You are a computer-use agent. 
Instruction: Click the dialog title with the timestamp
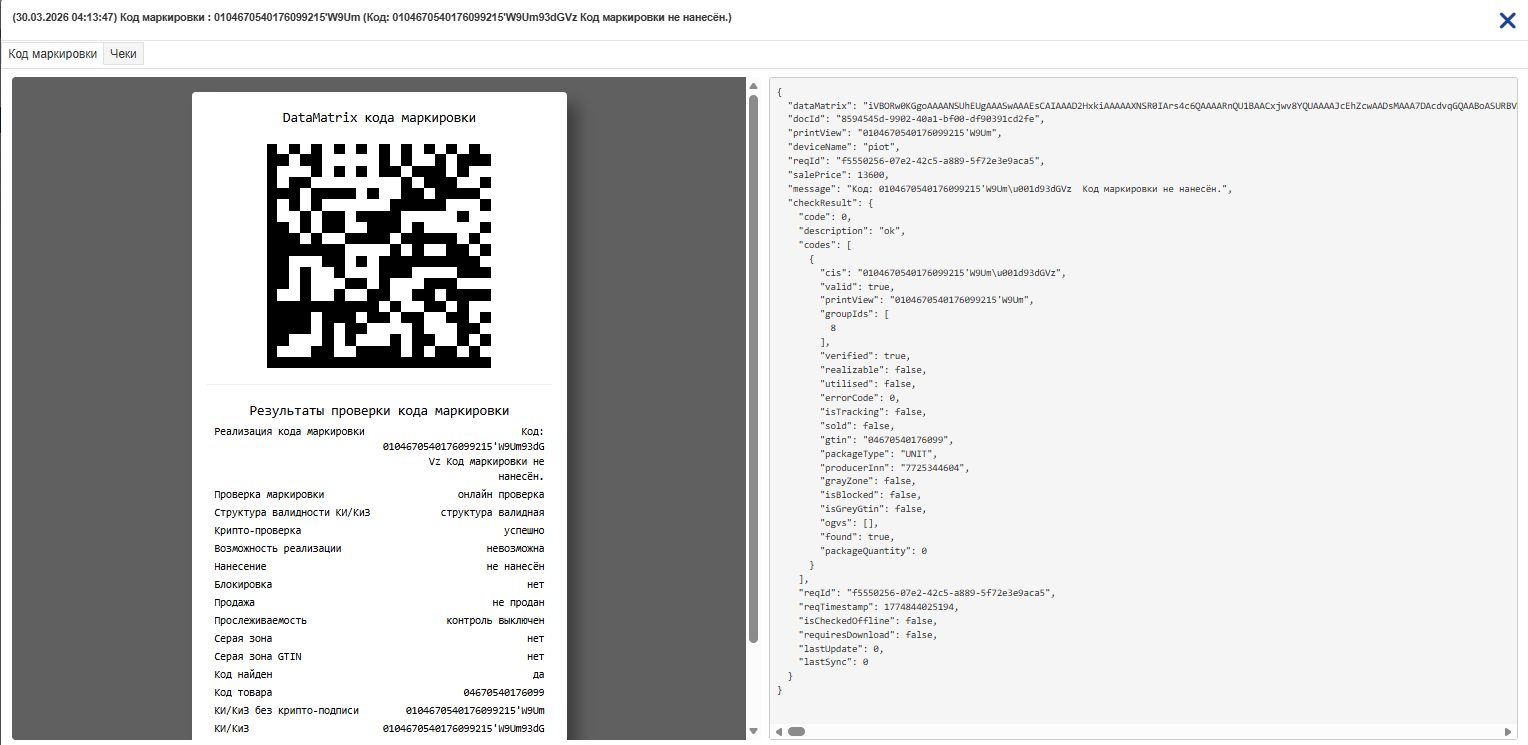coord(371,18)
